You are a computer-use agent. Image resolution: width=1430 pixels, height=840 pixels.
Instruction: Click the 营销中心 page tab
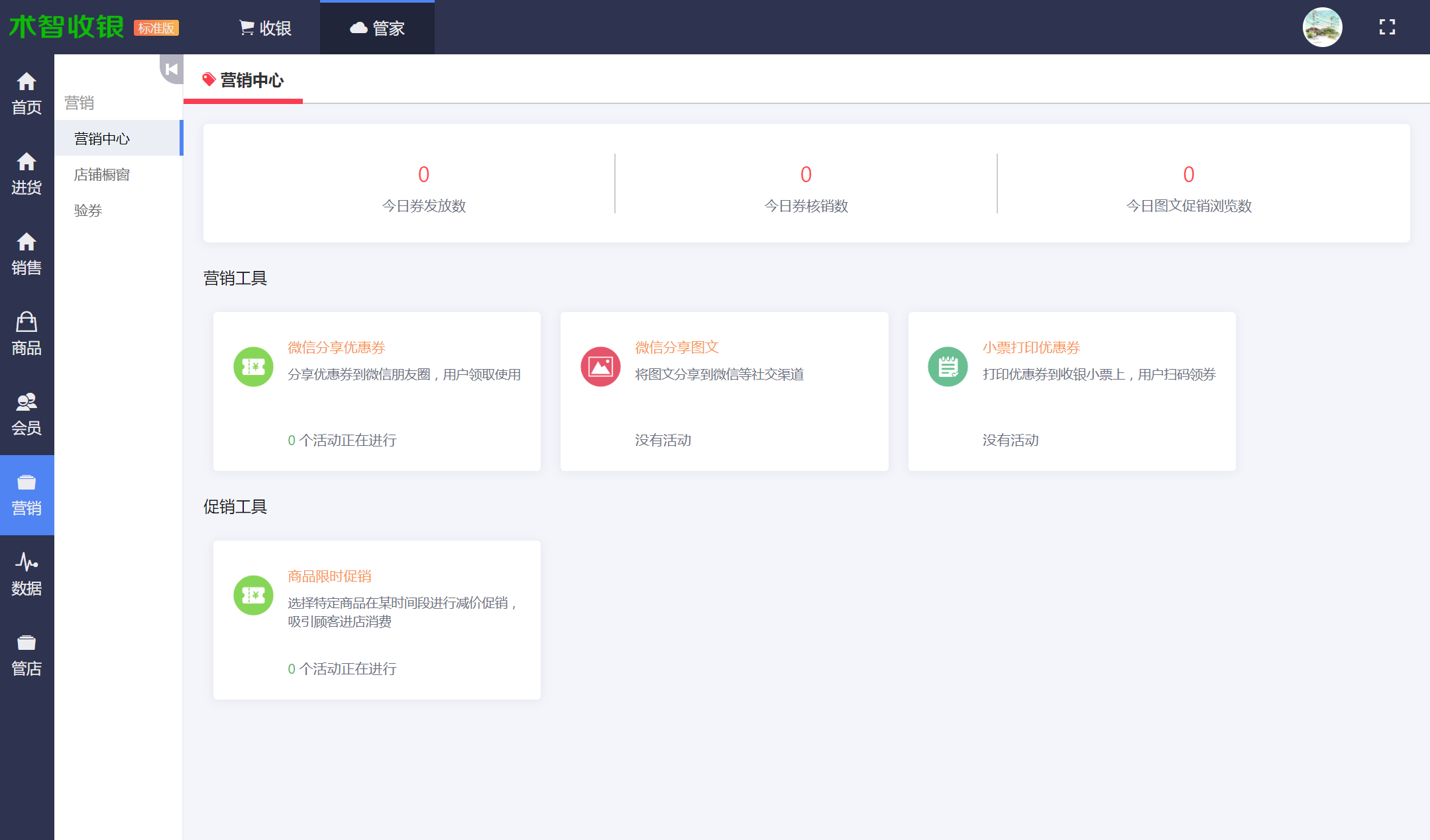pos(243,80)
